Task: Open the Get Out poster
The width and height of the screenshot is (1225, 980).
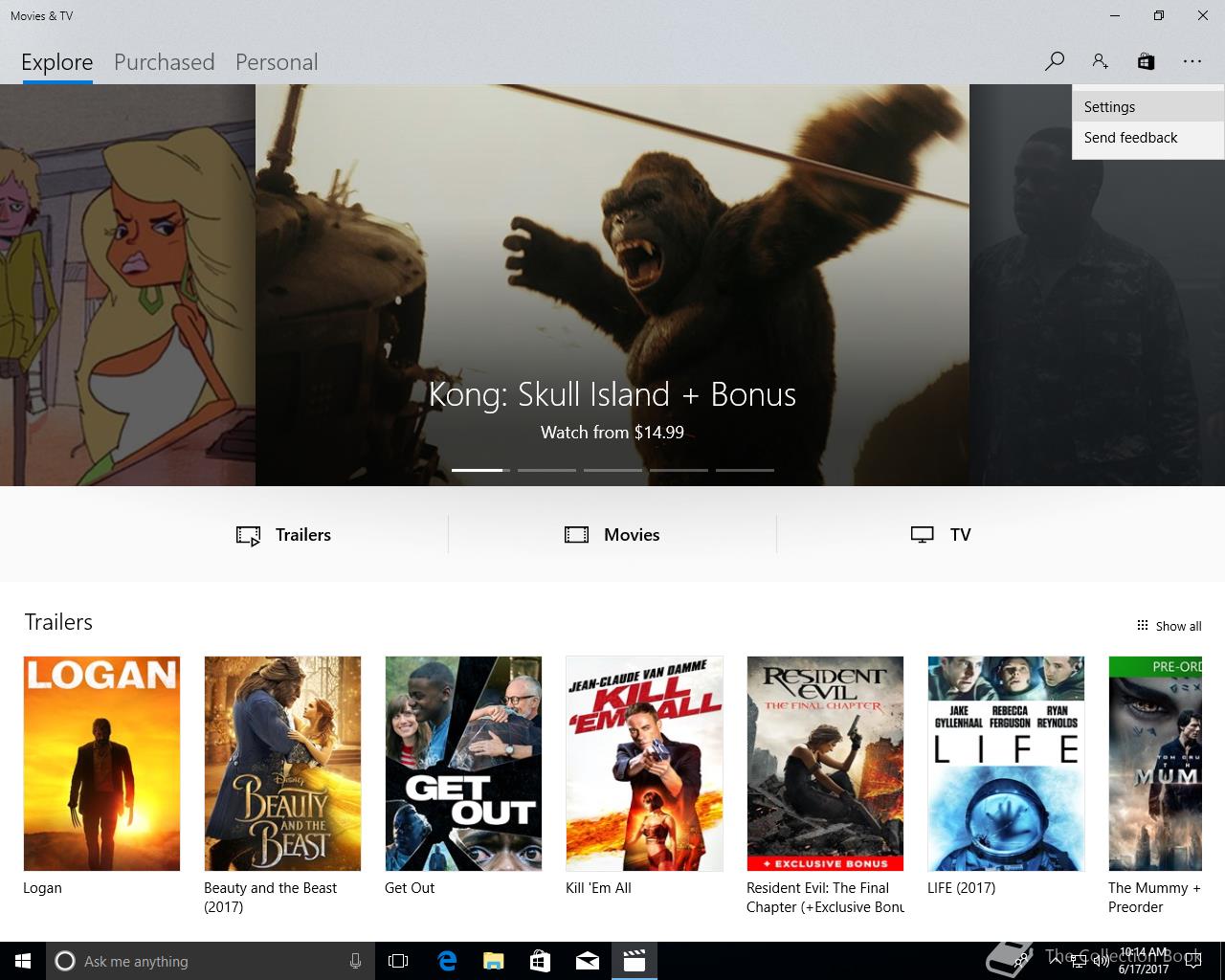Action: coord(463,764)
